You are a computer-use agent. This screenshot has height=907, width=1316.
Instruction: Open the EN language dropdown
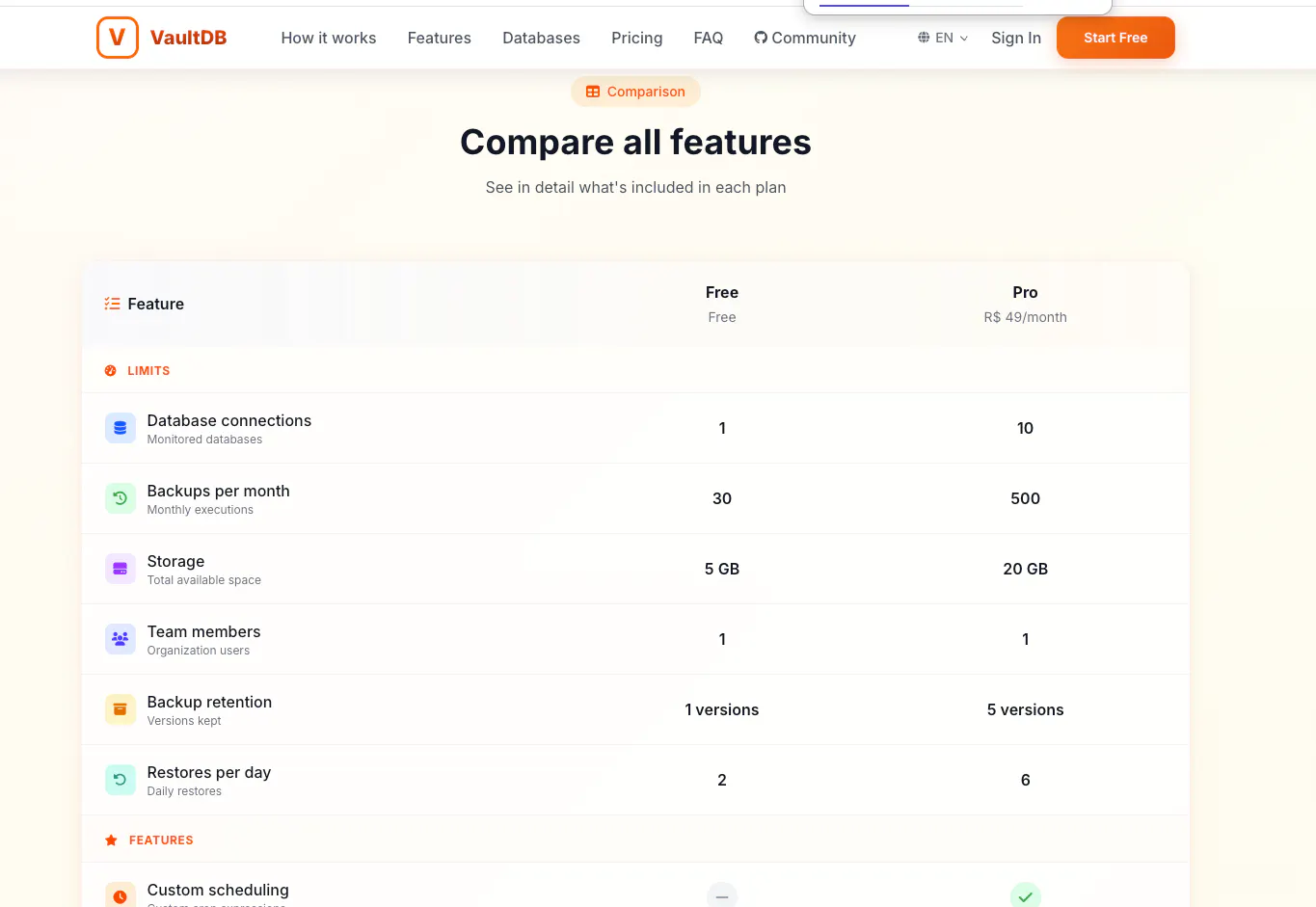click(943, 38)
